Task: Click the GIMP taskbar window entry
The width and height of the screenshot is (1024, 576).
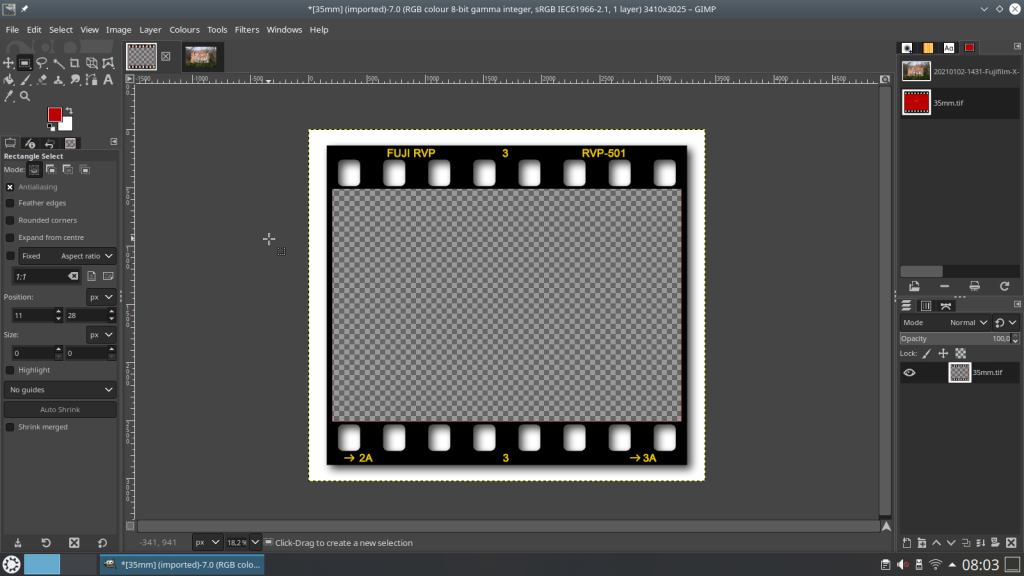Action: pos(182,564)
